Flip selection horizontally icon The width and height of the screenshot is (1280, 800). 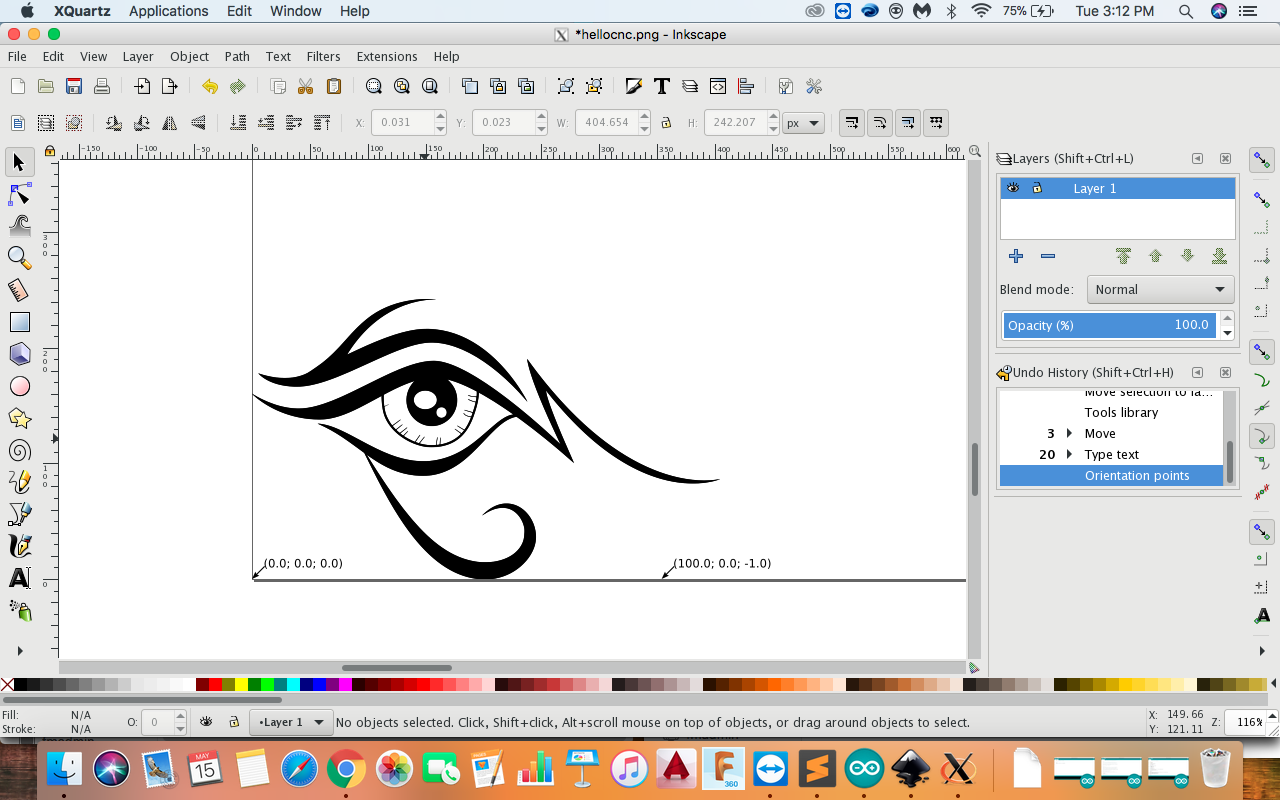(x=170, y=123)
